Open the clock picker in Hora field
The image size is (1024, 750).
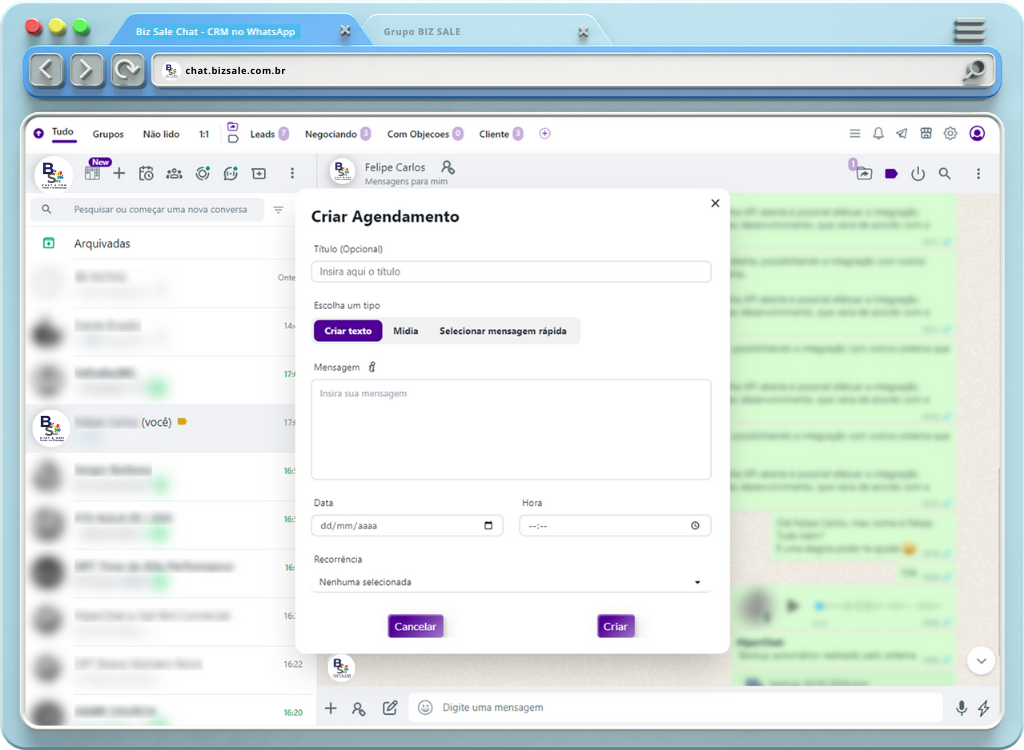coord(695,526)
